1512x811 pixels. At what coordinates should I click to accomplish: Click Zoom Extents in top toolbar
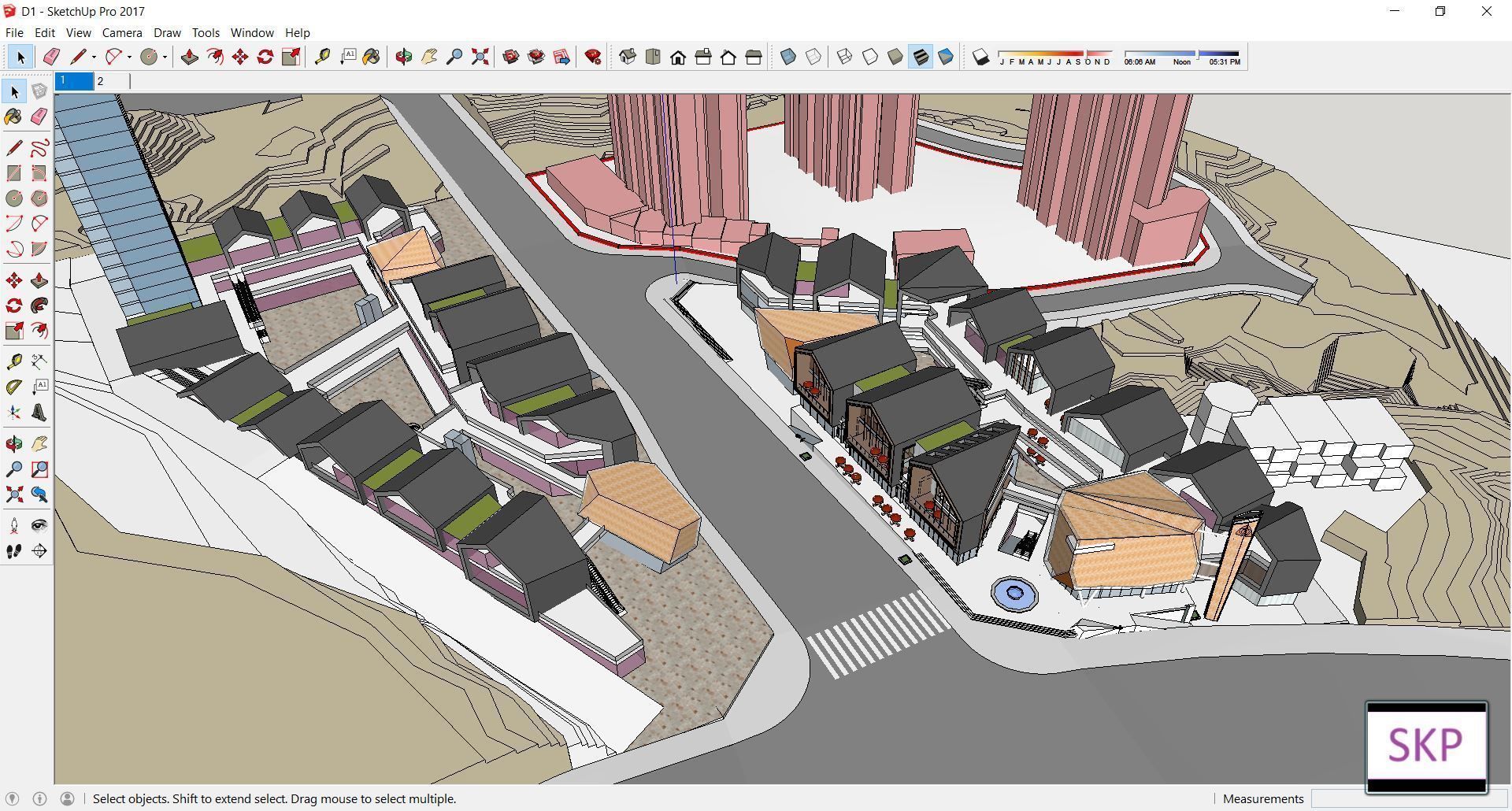(480, 57)
